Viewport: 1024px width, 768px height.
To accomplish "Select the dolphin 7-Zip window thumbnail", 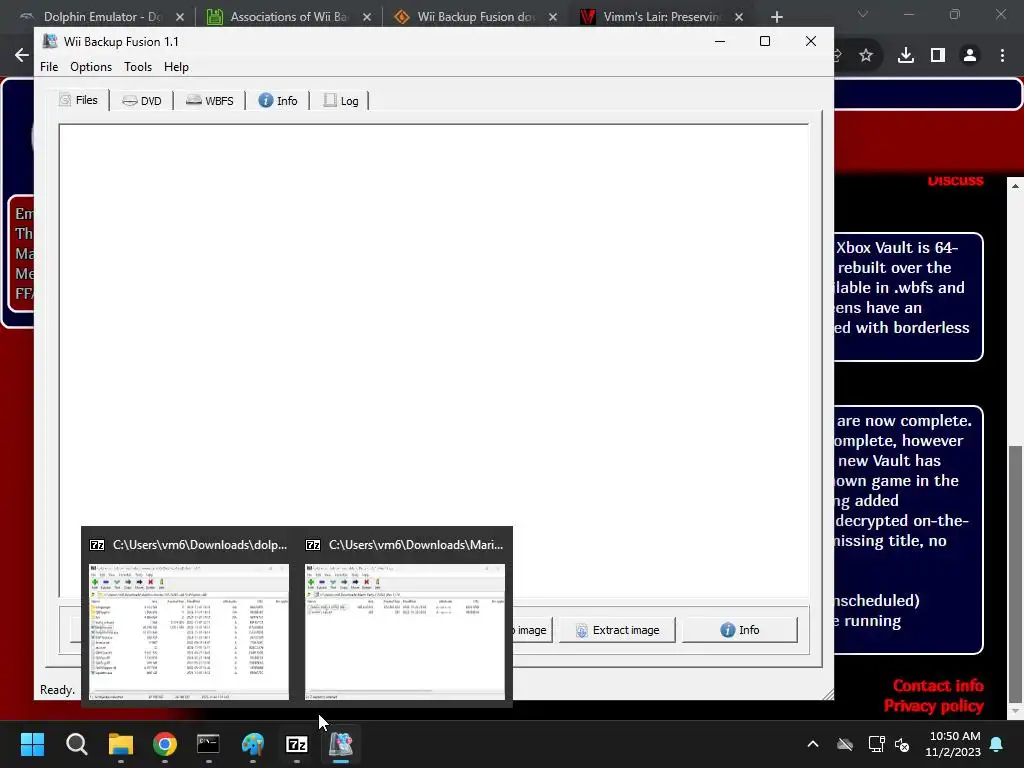I will point(189,632).
